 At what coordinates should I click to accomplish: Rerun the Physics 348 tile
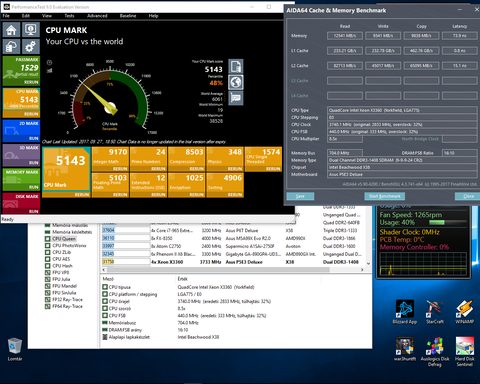pyautogui.click(x=235, y=169)
